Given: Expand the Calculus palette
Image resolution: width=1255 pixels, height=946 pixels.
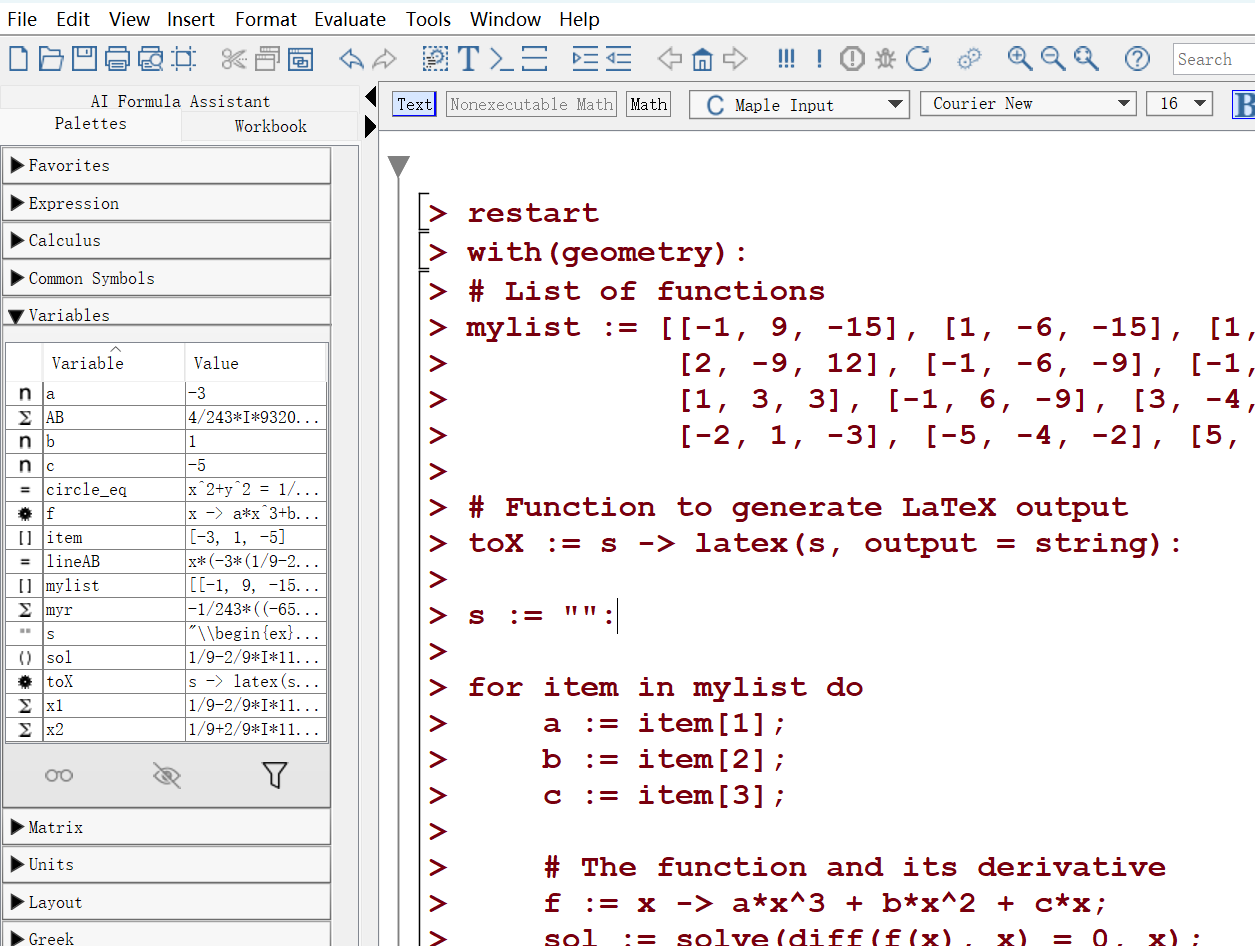Looking at the screenshot, I should pyautogui.click(x=167, y=240).
